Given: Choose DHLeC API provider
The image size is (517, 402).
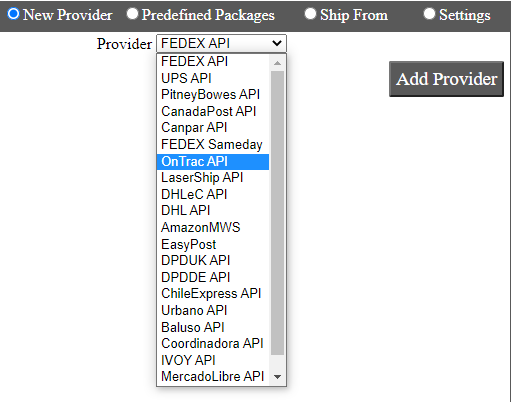Looking at the screenshot, I should coord(213,194).
